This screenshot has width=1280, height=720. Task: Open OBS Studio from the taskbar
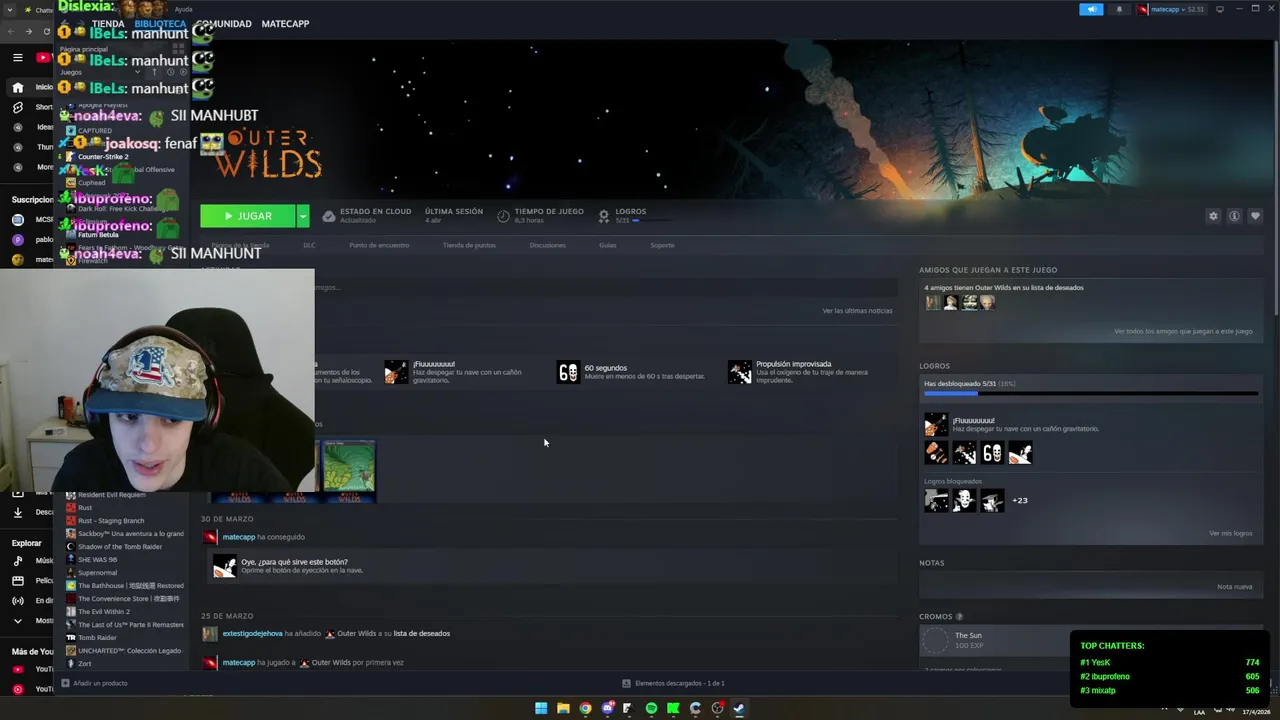717,708
